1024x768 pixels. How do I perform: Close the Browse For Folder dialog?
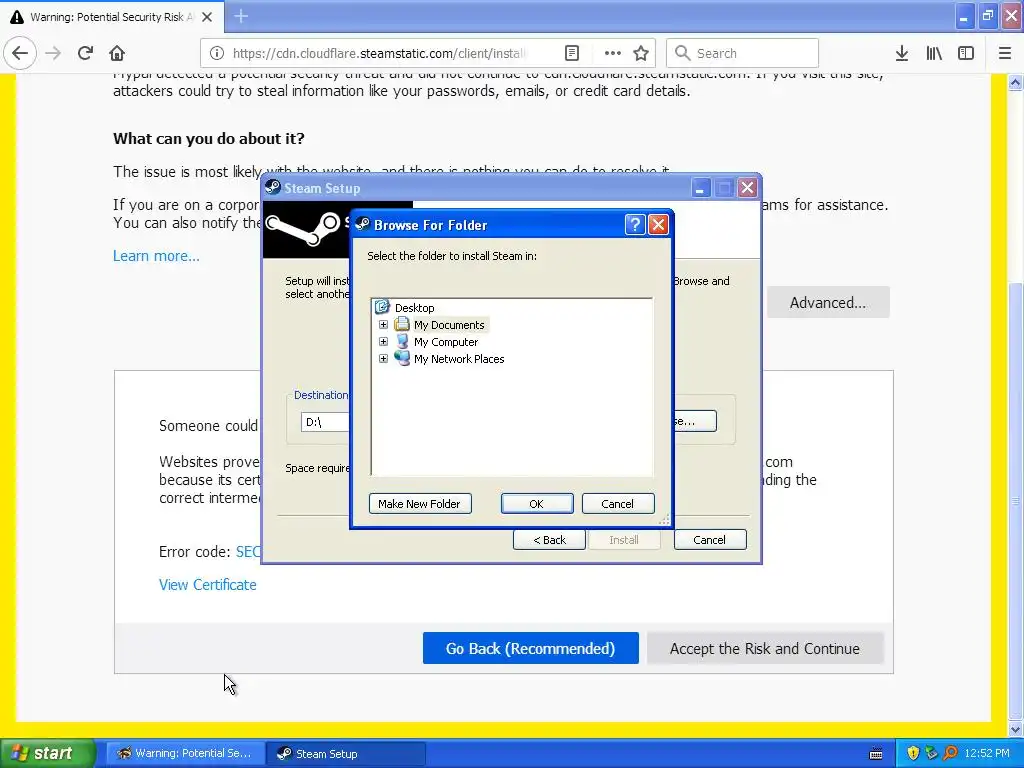[x=658, y=225]
